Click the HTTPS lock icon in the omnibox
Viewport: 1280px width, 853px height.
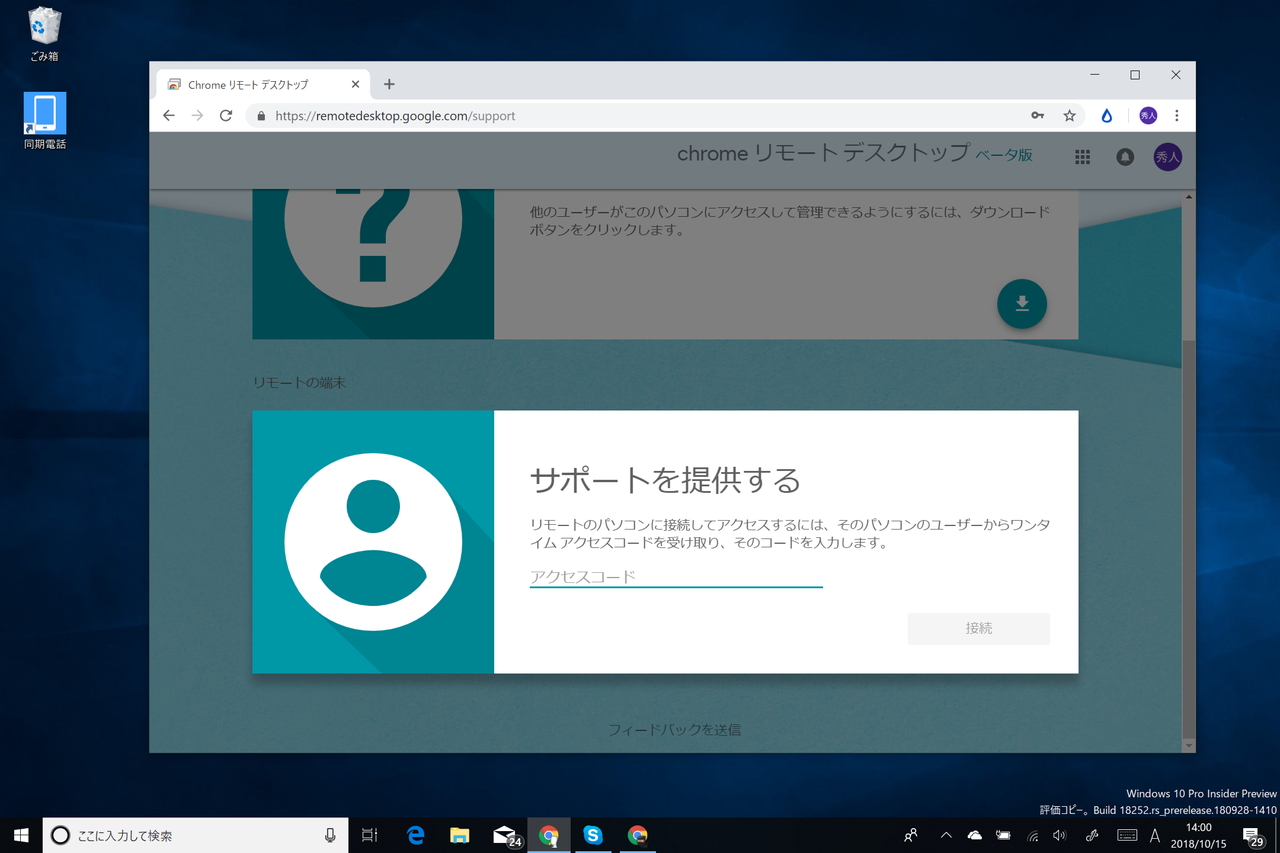click(260, 115)
